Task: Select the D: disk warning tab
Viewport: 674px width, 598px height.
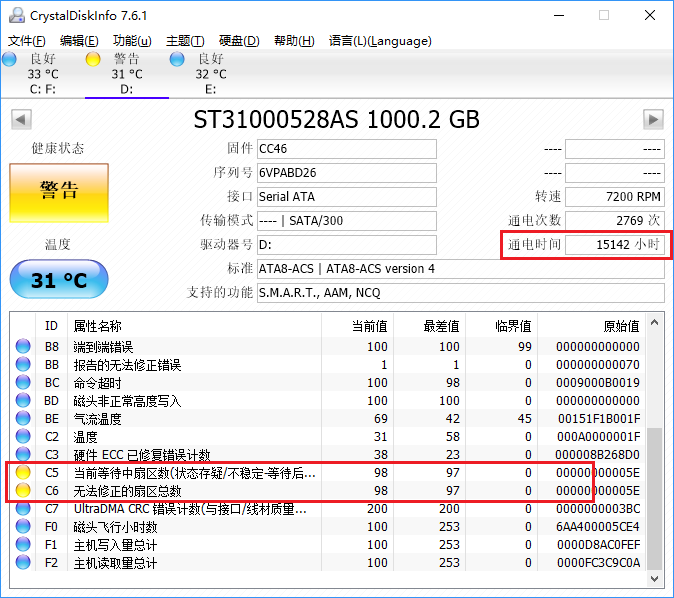Action: coord(127,74)
